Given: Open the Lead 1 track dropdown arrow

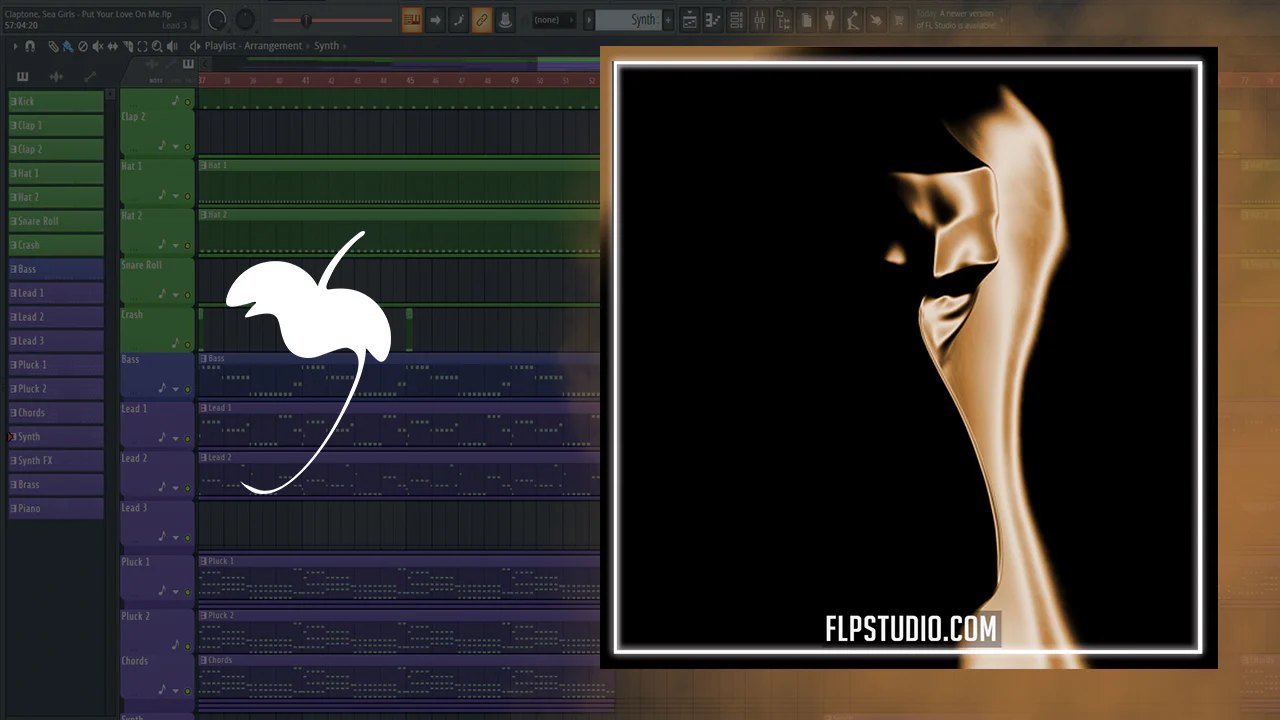Looking at the screenshot, I should tap(176, 438).
